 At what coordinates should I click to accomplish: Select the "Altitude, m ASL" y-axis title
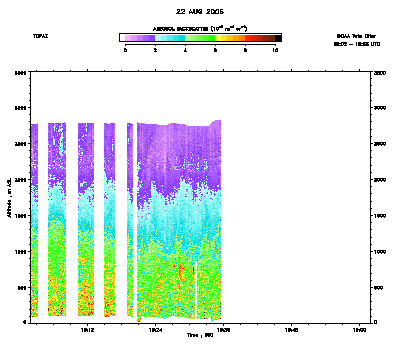(10, 198)
